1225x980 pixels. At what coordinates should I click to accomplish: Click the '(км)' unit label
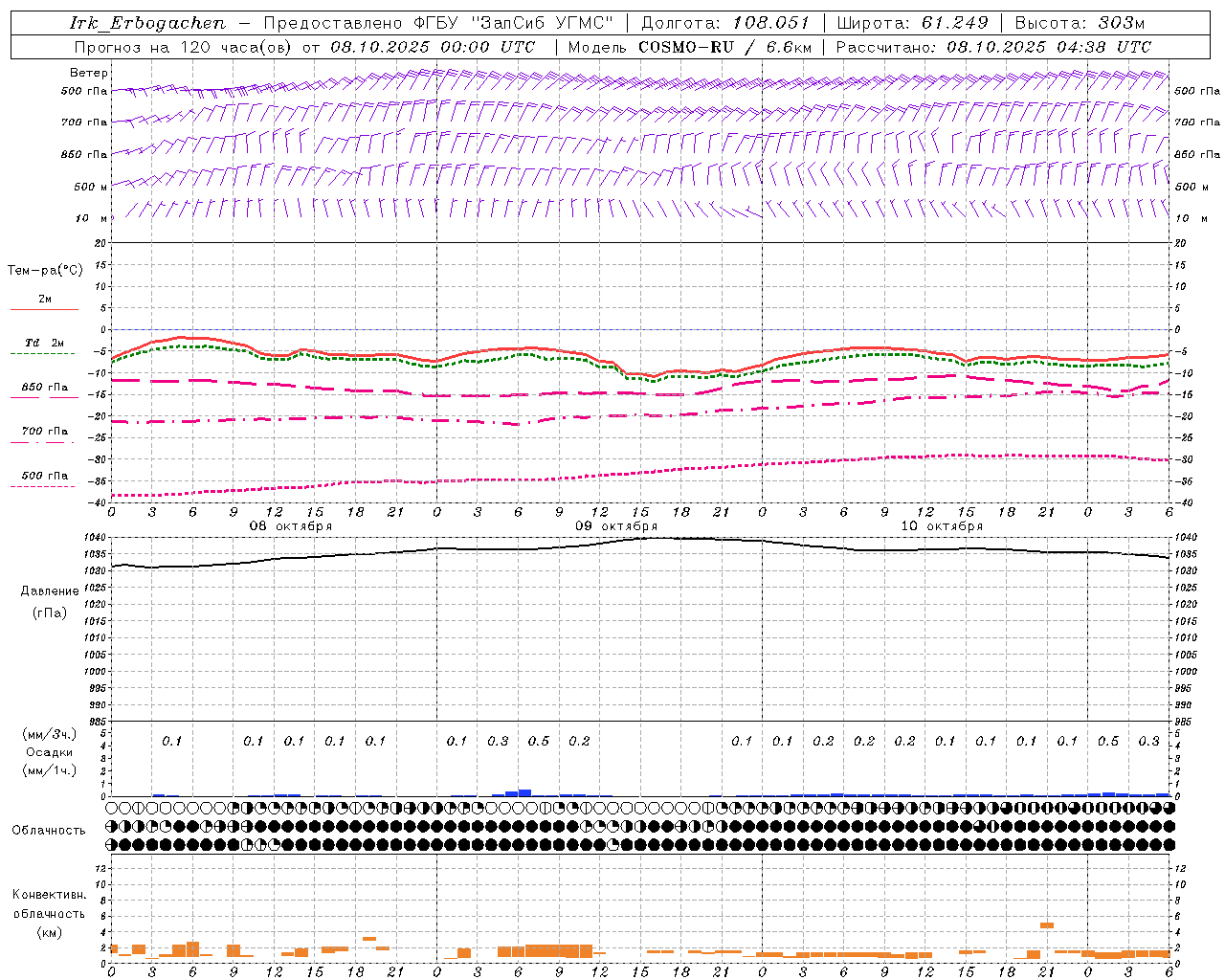[x=50, y=932]
